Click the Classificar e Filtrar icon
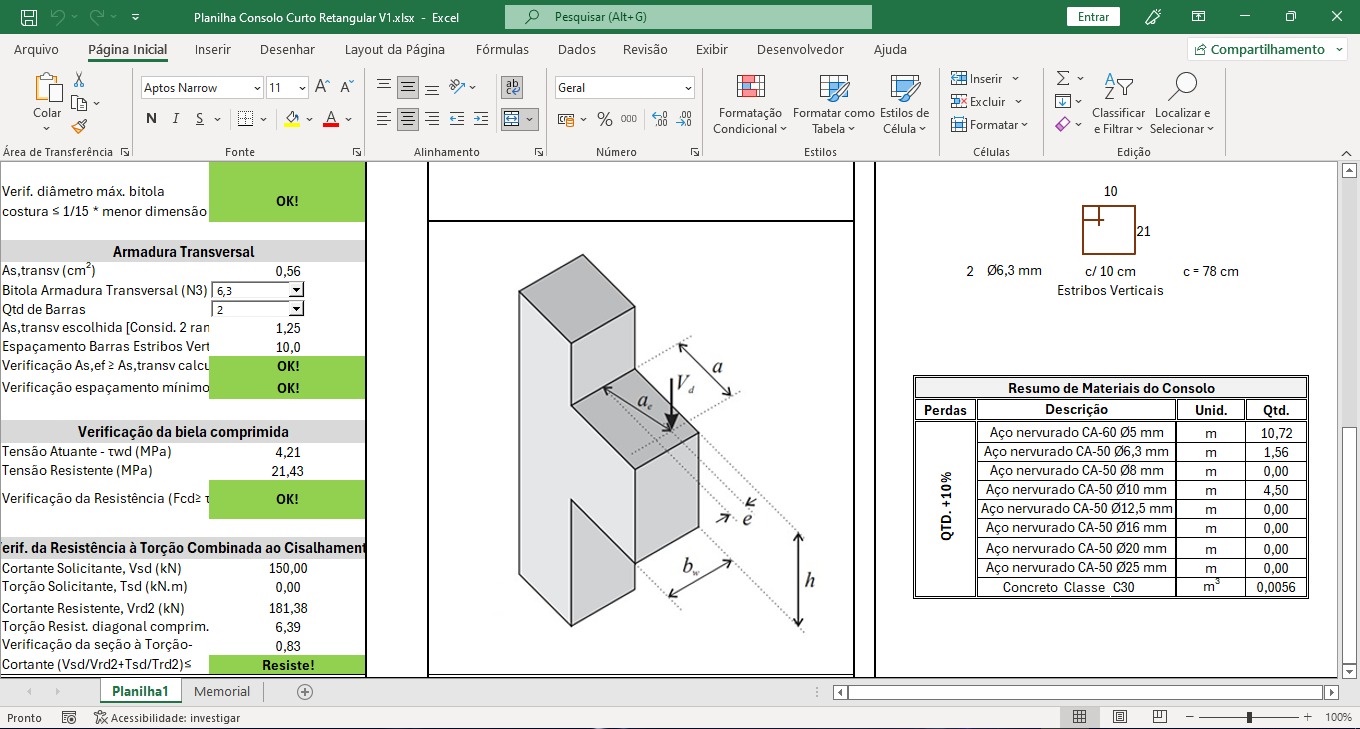Image resolution: width=1360 pixels, height=729 pixels. [1118, 104]
